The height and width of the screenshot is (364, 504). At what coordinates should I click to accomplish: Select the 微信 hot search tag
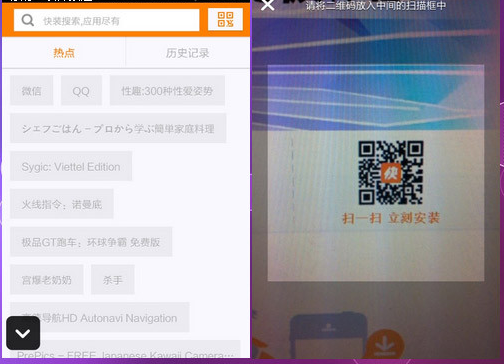pyautogui.click(x=32, y=91)
